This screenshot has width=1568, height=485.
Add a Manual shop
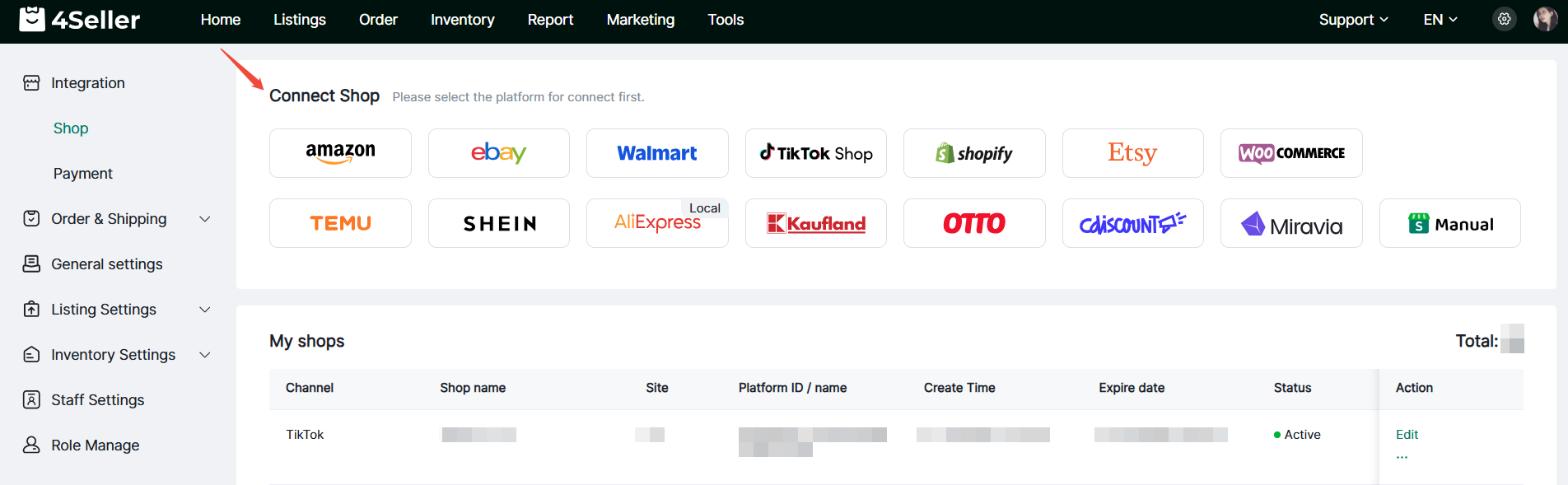(1450, 223)
